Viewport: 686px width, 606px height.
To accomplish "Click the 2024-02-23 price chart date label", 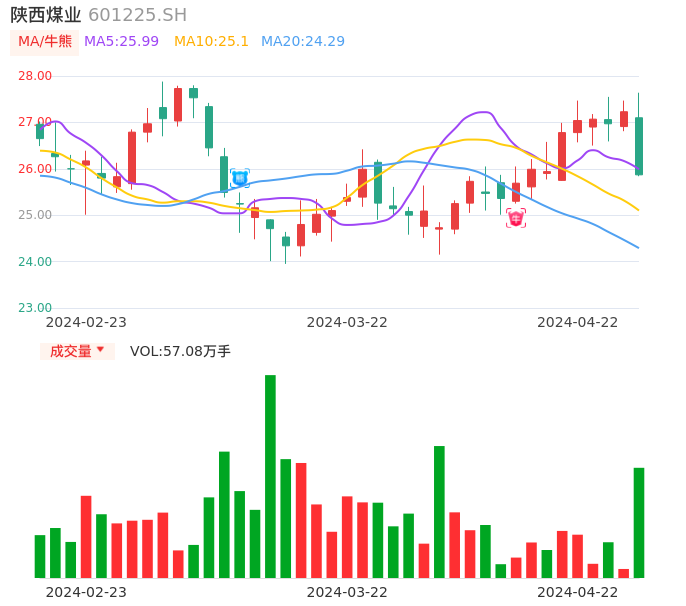I will tap(86, 321).
